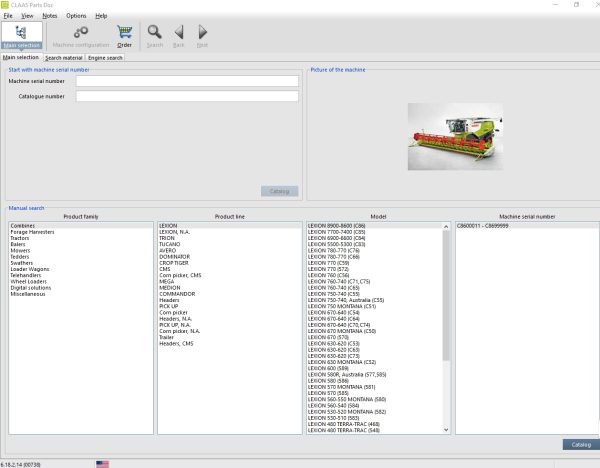Select Corn picker, CMS product line
This screenshot has width=600, height=468.
tap(230, 275)
